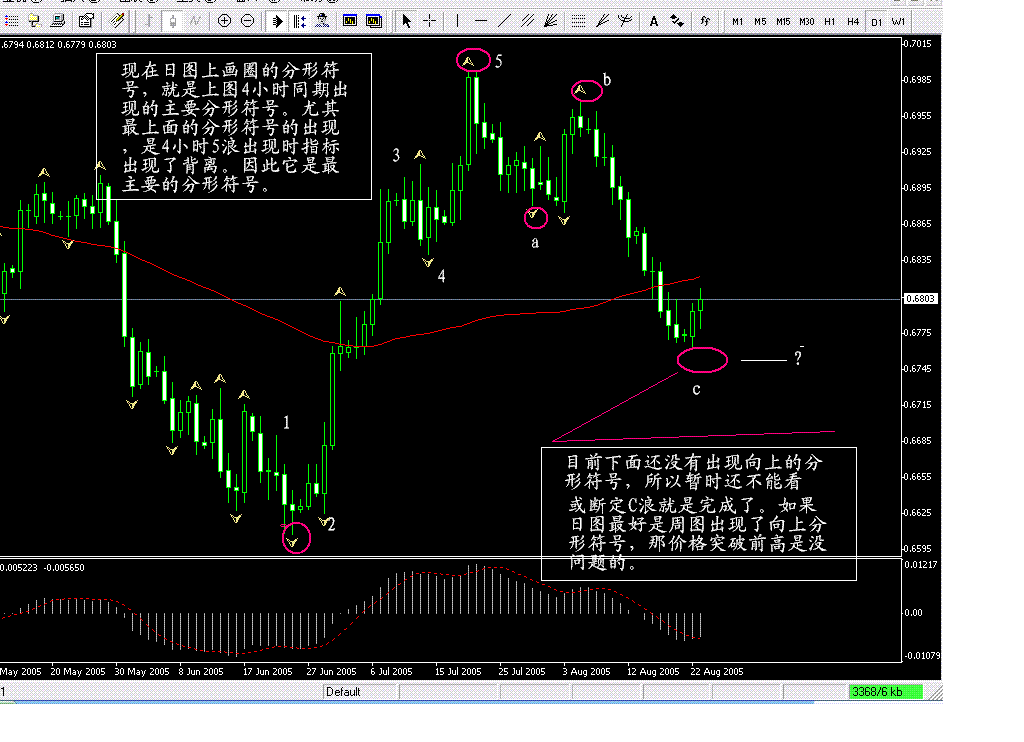The width and height of the screenshot is (1024, 742).
Task: Zoom out the chart
Action: click(248, 21)
